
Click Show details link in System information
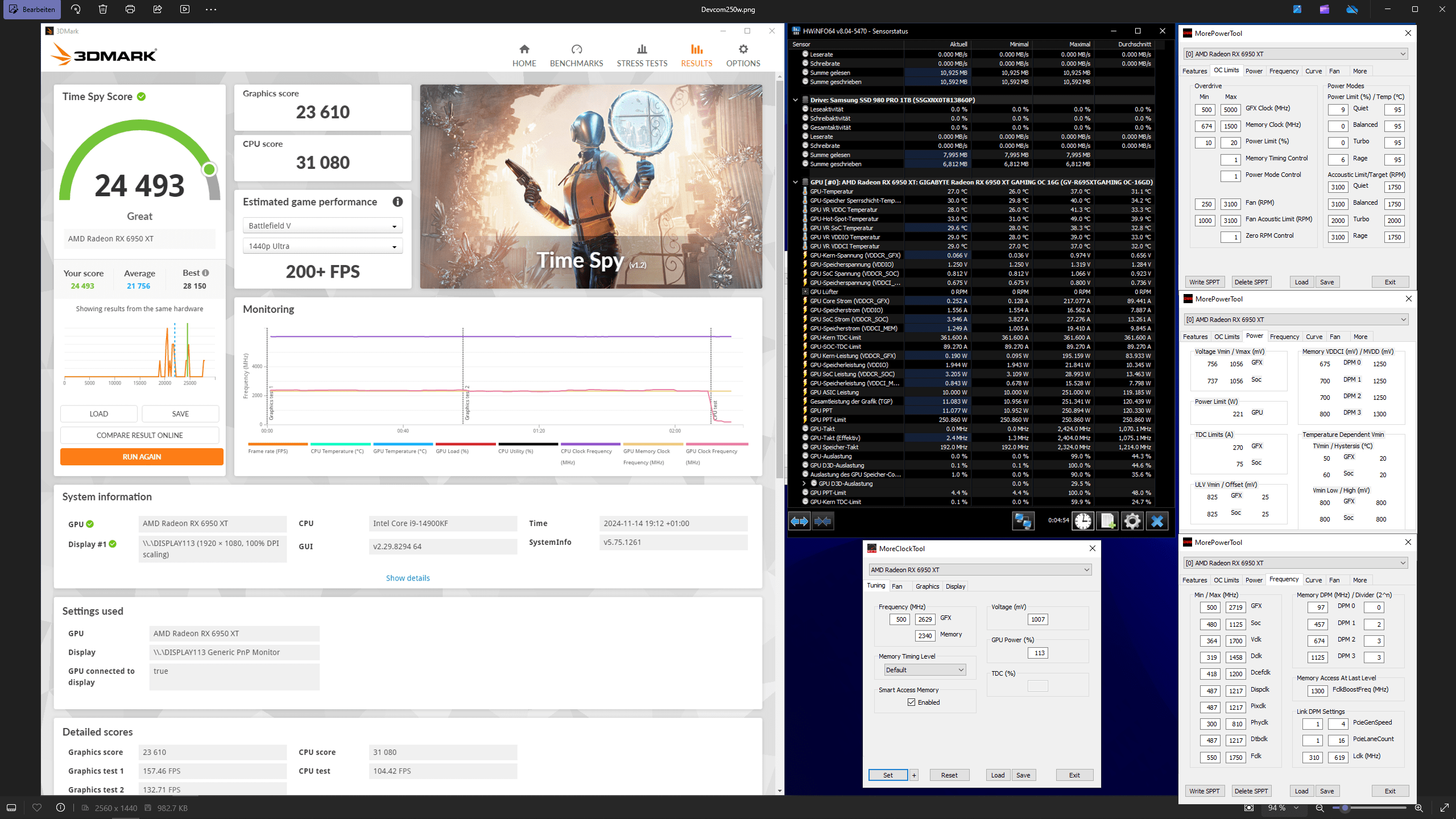pyautogui.click(x=408, y=578)
